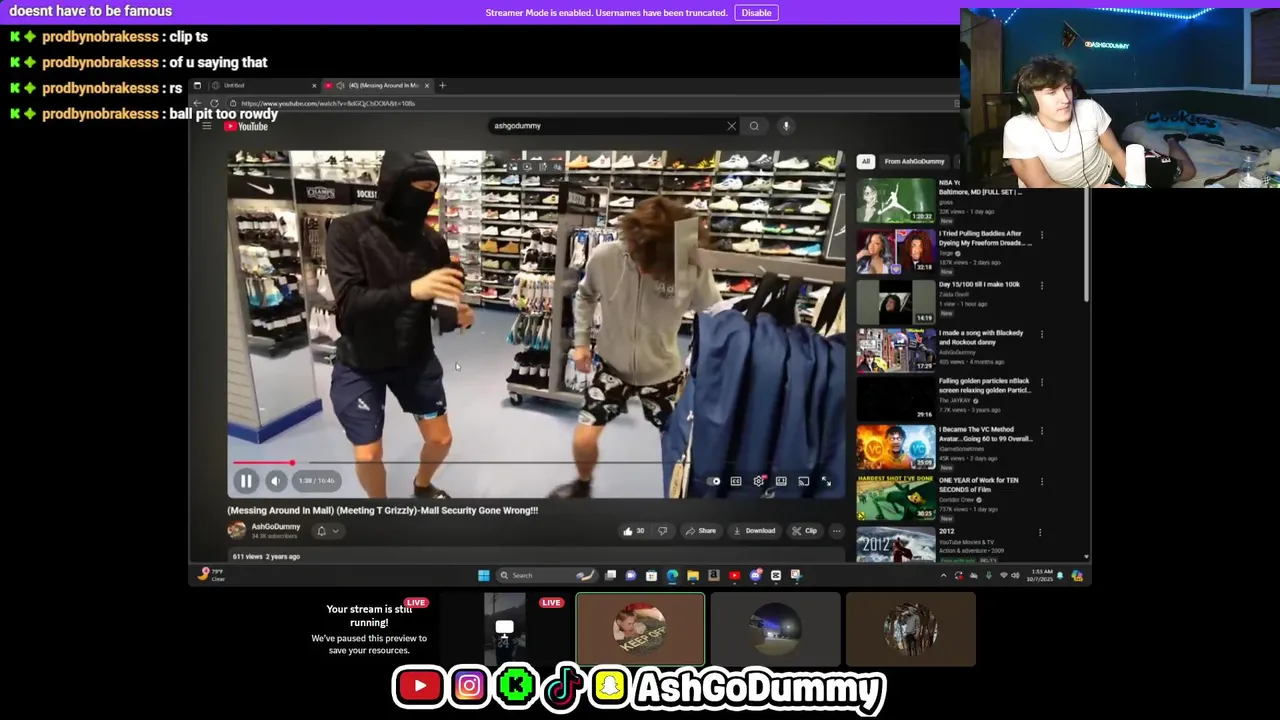Cast the video to a TV
This screenshot has height=720, width=1280.
tap(803, 481)
